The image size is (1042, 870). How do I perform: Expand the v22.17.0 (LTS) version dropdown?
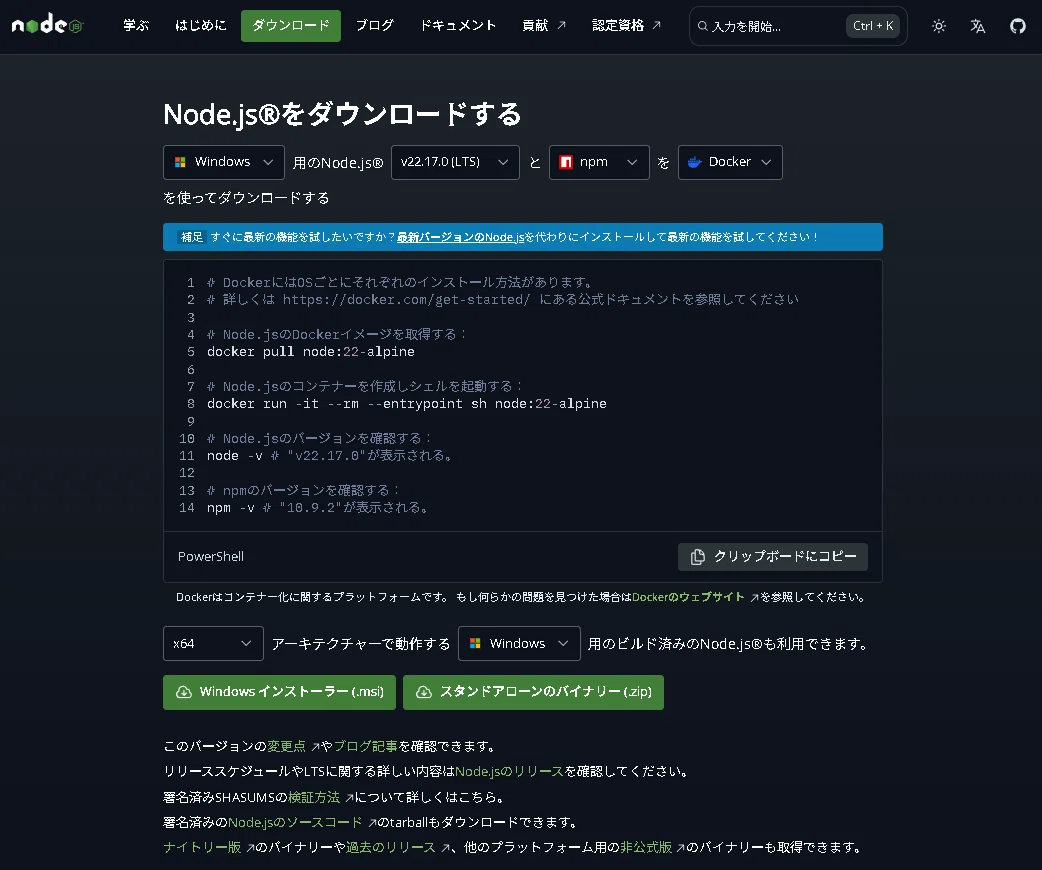pyautogui.click(x=455, y=162)
